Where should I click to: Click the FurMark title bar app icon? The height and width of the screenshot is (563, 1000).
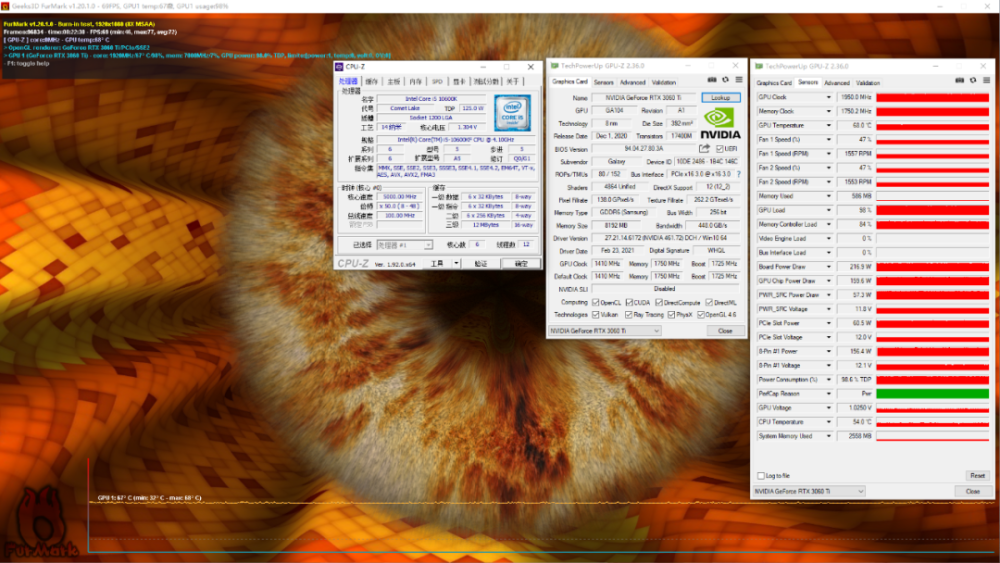coord(5,6)
